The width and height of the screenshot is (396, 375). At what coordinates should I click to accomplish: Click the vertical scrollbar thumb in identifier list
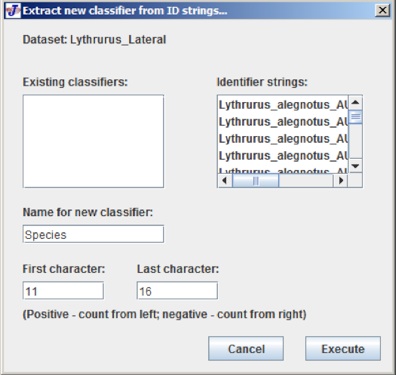356,117
